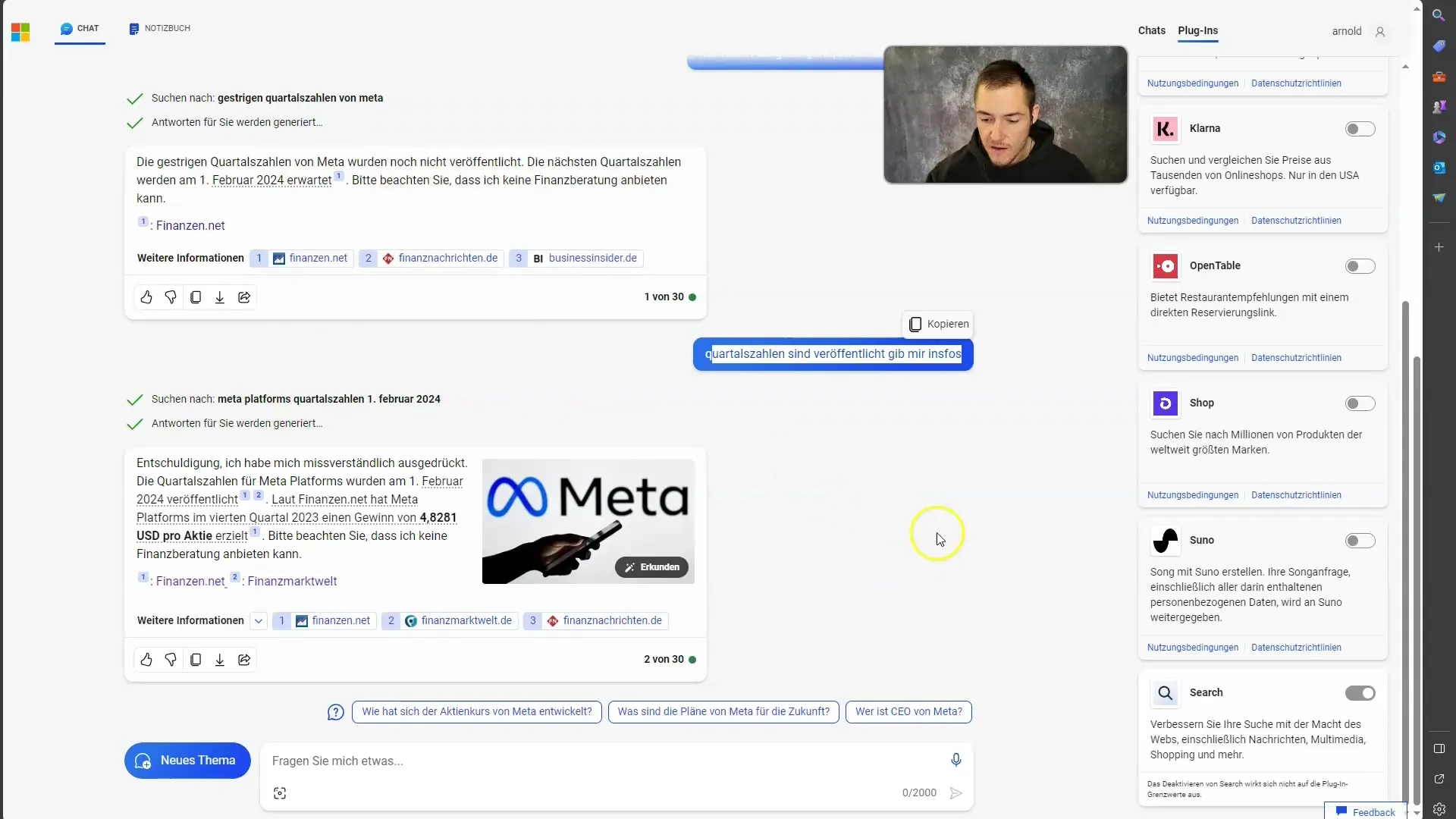Click the Erkunden button on Meta image
The height and width of the screenshot is (819, 1456).
[651, 566]
